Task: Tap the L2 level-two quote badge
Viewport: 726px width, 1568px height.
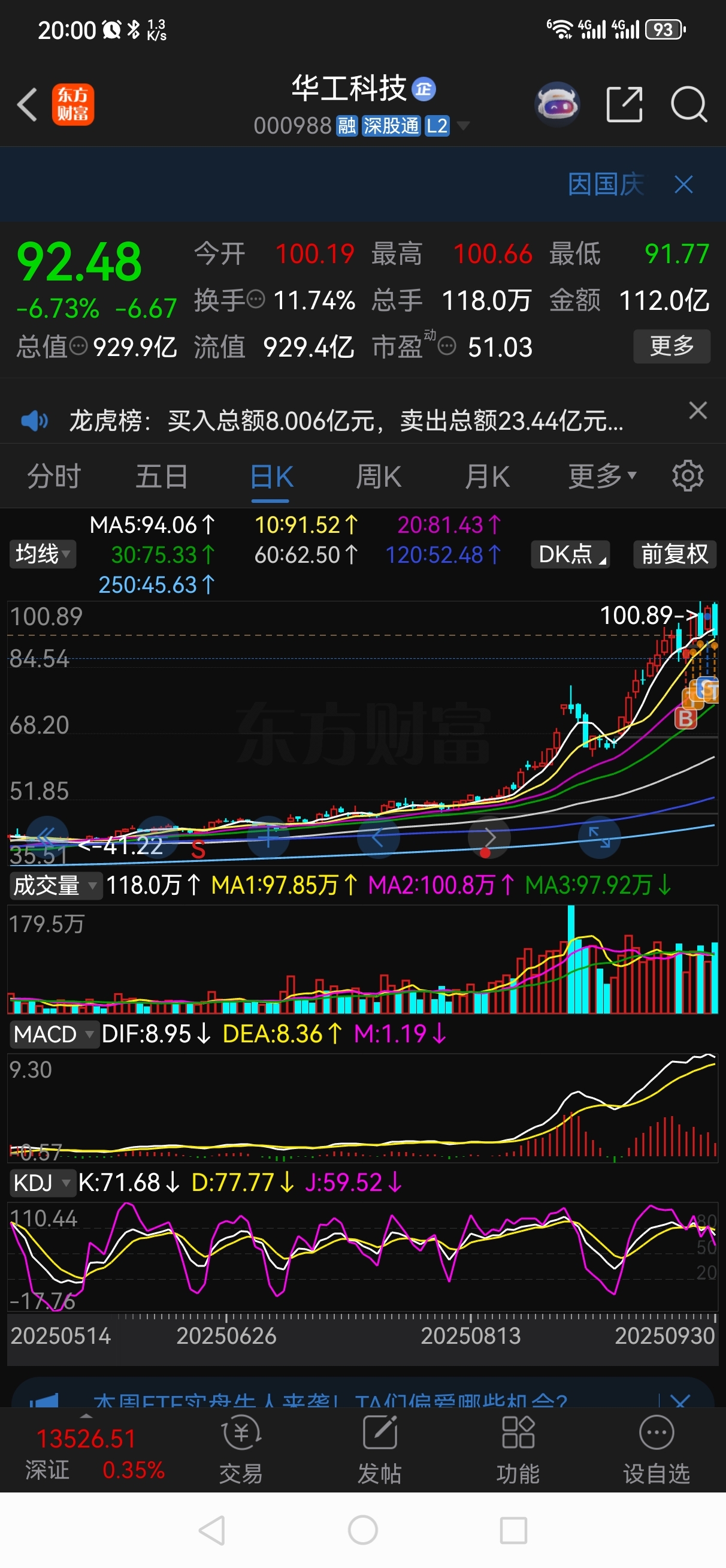Action: tap(437, 126)
